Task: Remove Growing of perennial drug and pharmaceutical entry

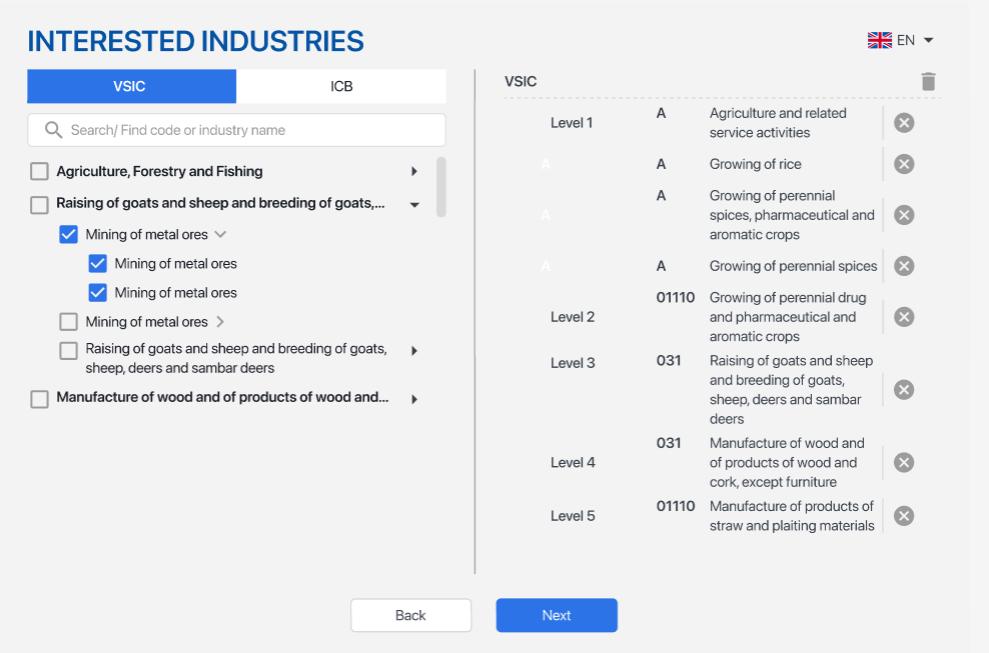Action: point(904,317)
